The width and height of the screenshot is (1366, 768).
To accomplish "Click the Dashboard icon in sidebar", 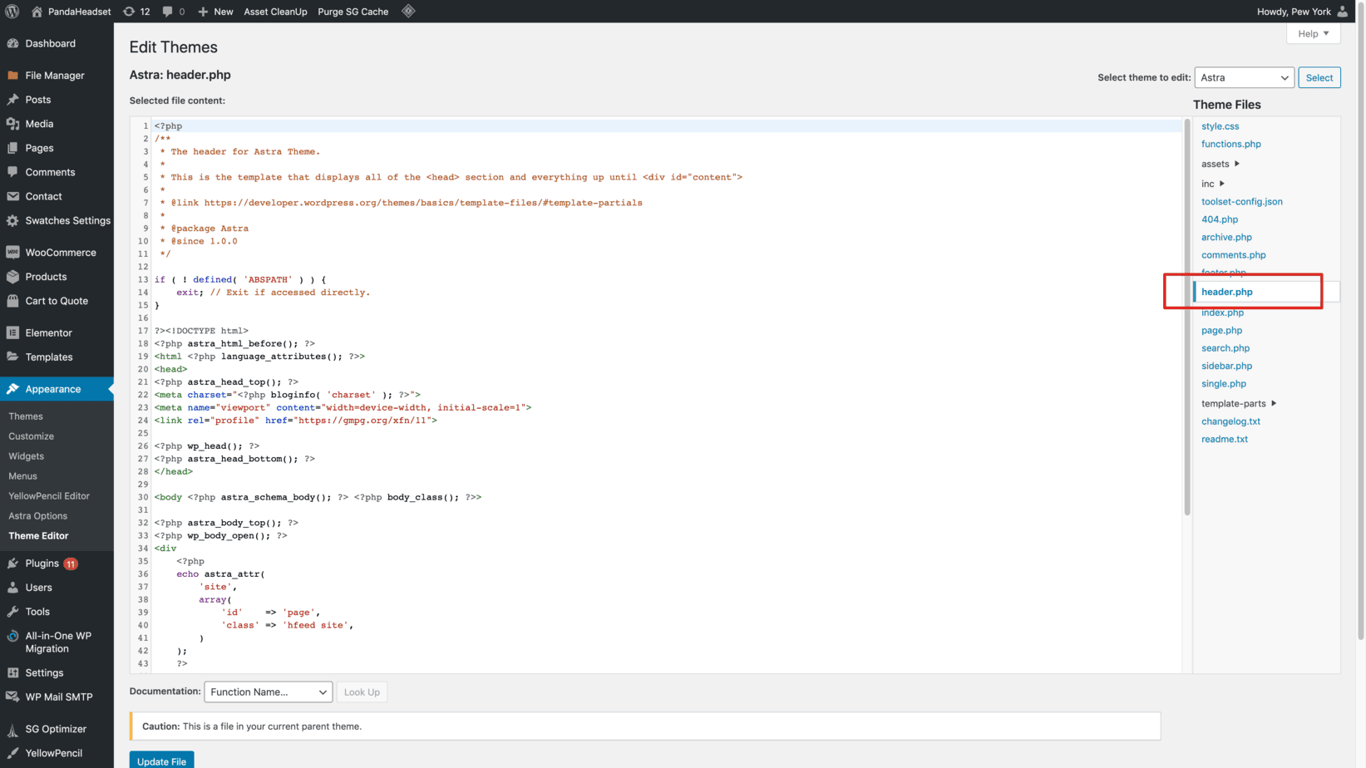I will (x=13, y=44).
